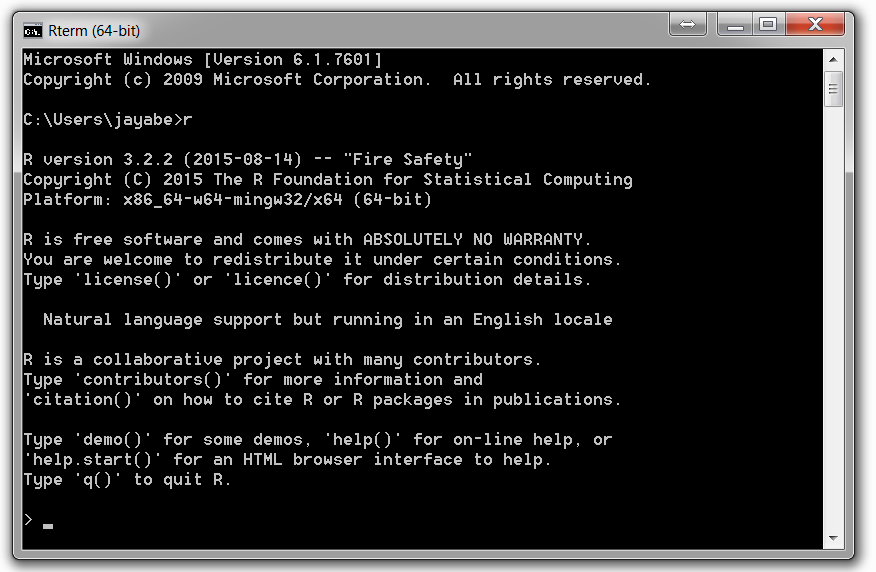Close the Rterm (64-bit) window
The height and width of the screenshot is (572, 876).
pos(815,25)
